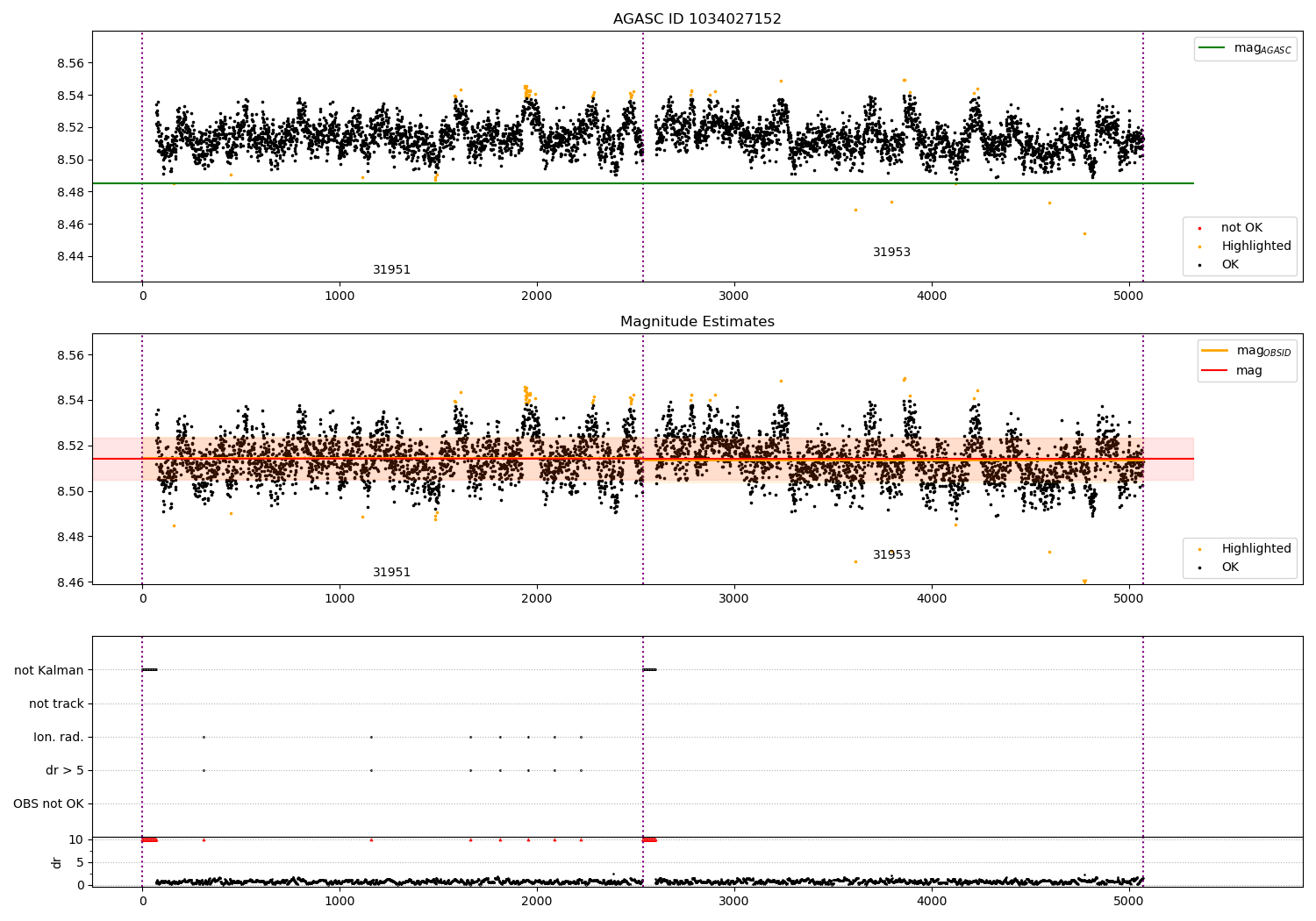Click the title 'AGASC ID 1034027152'
This screenshot has height=921, width=1316.
coord(697,18)
